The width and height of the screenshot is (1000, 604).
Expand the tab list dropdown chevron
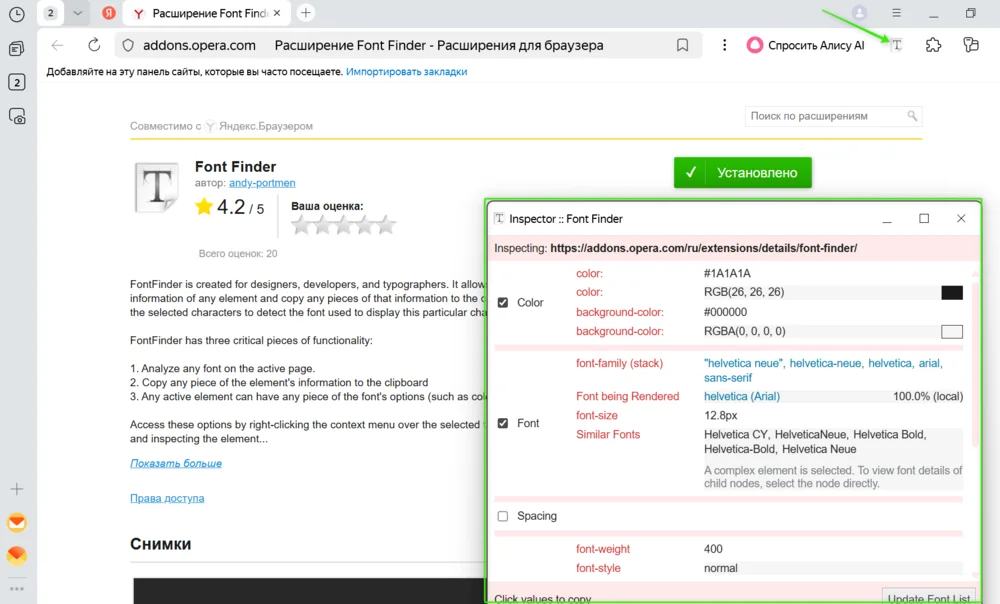click(78, 13)
